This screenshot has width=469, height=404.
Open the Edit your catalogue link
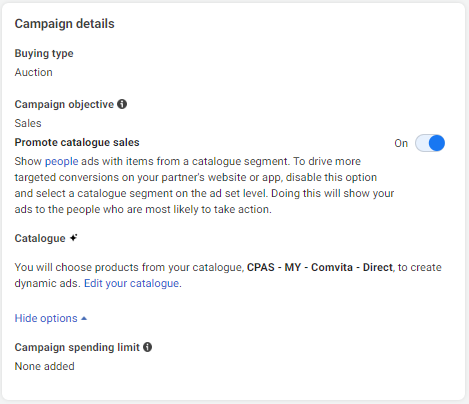(132, 283)
